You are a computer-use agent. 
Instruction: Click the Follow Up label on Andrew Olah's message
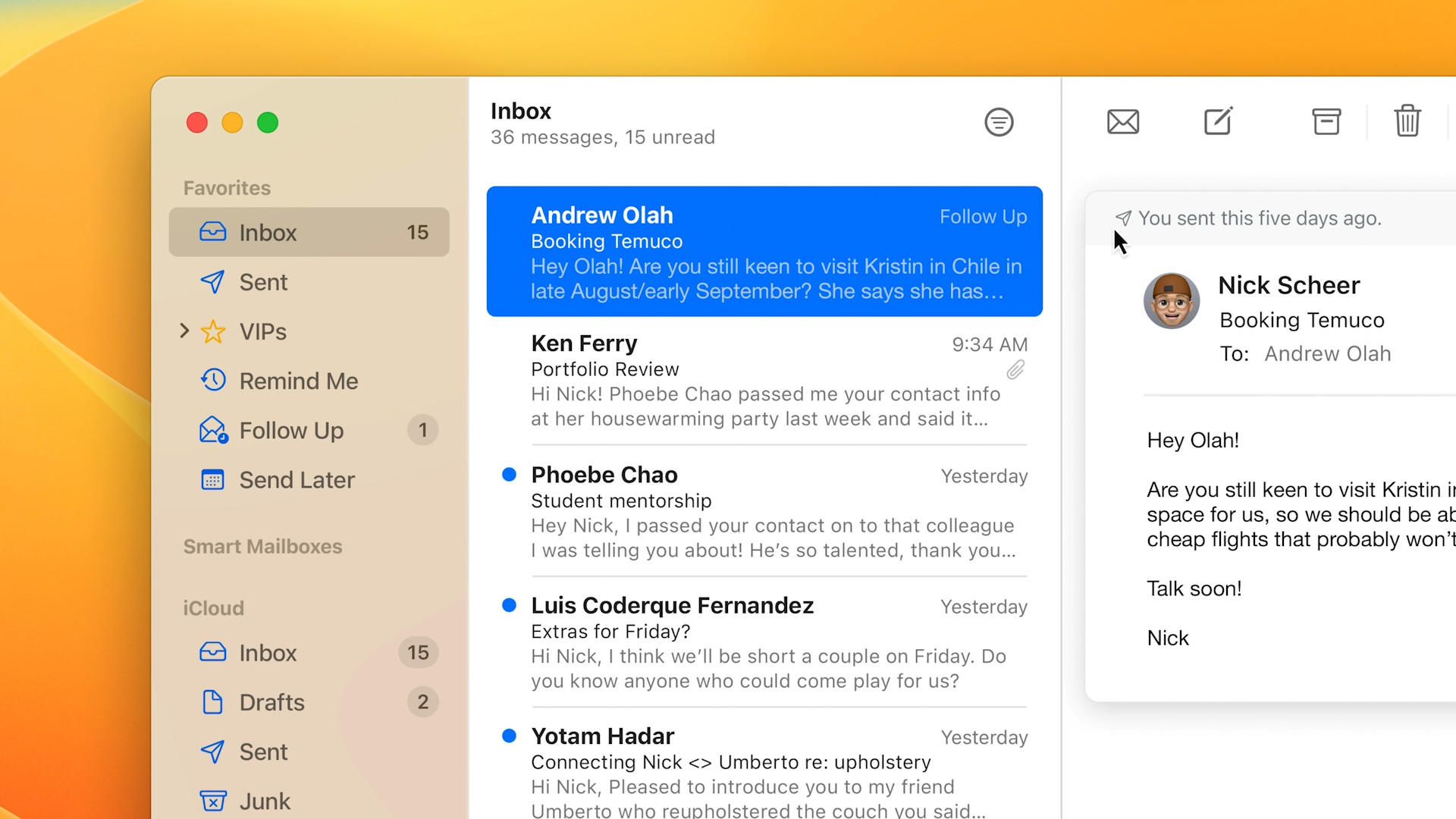[983, 216]
